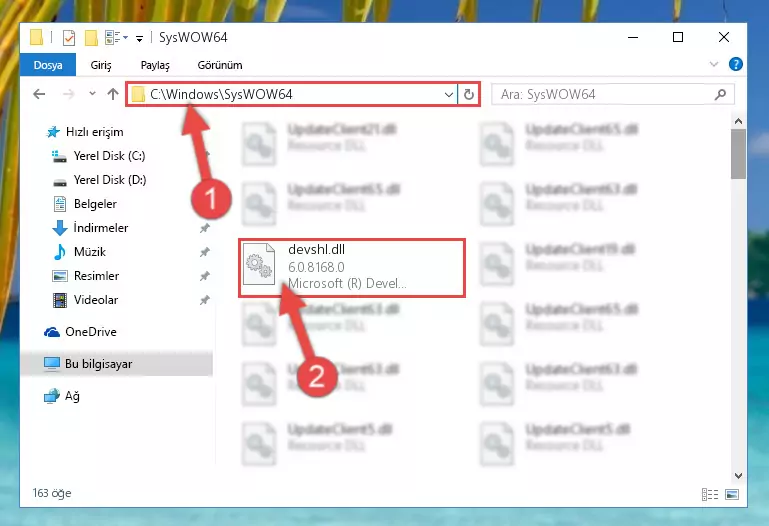Click the back navigation arrow
The width and height of the screenshot is (769, 526).
point(39,94)
